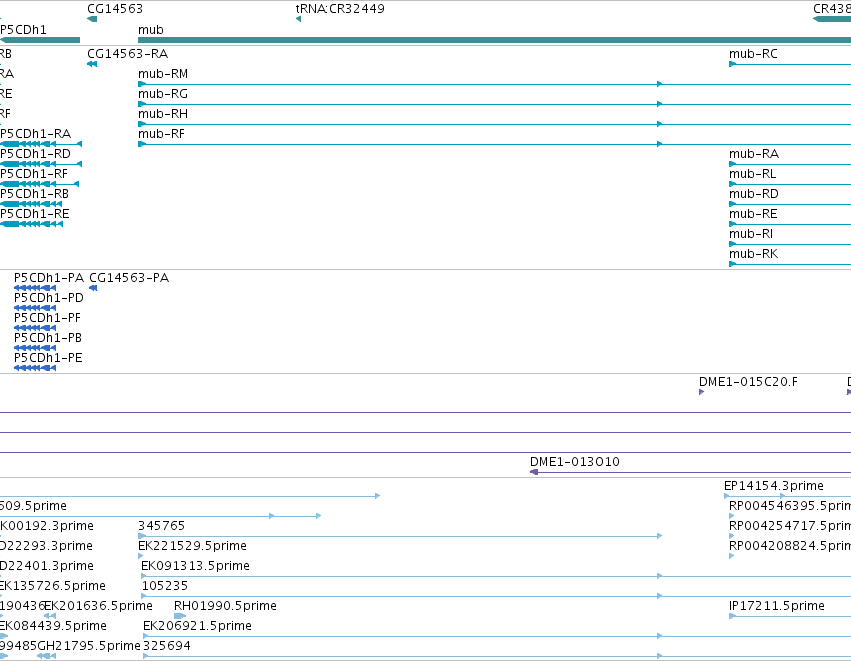The height and width of the screenshot is (661, 851).
Task: Click the mub-RC transcript label
Action: pyautogui.click(x=753, y=54)
